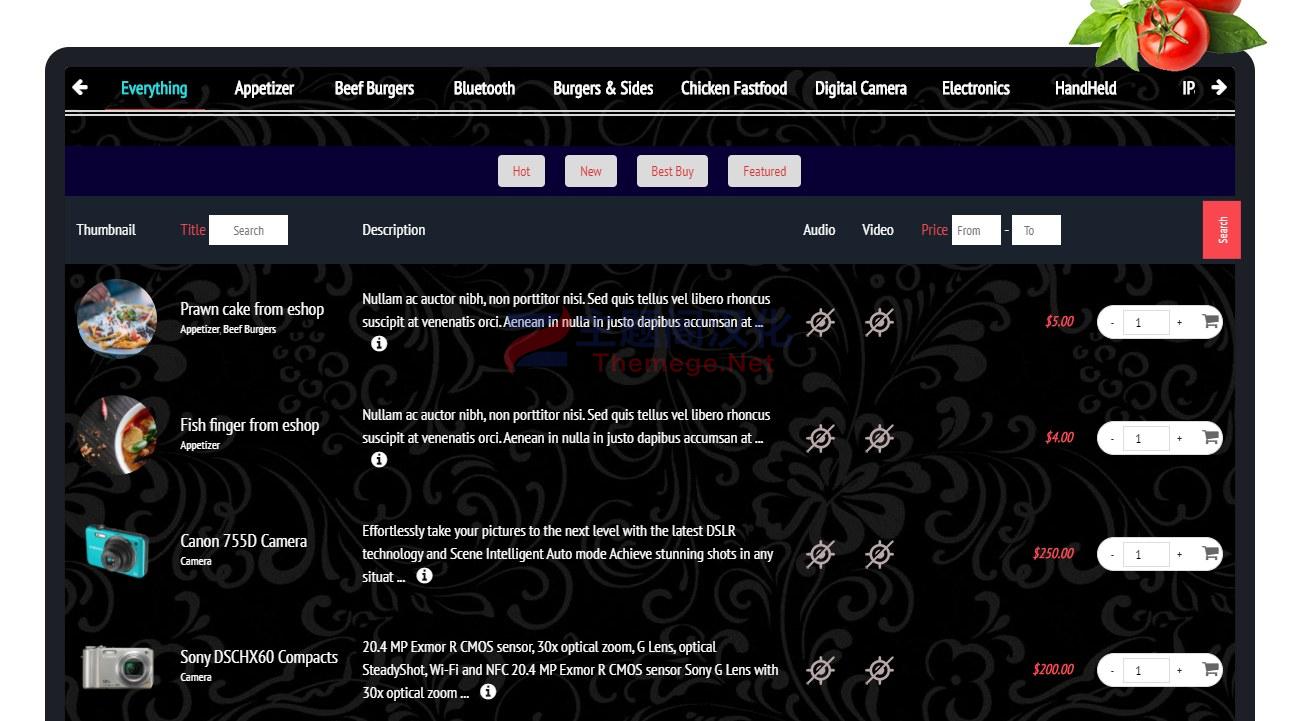Click the right arrow to scroll categories forward

pyautogui.click(x=1219, y=88)
